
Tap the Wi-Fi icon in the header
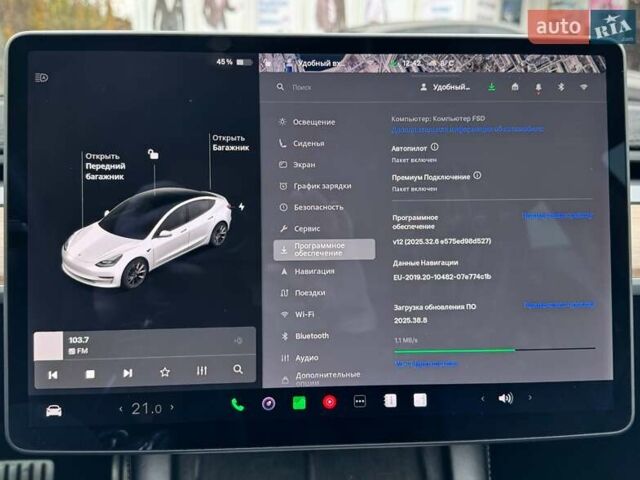(x=584, y=87)
